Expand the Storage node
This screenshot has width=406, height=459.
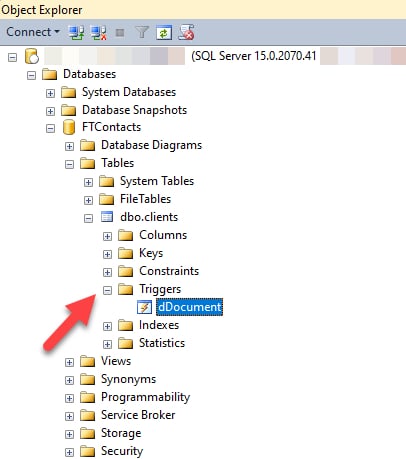[69, 434]
